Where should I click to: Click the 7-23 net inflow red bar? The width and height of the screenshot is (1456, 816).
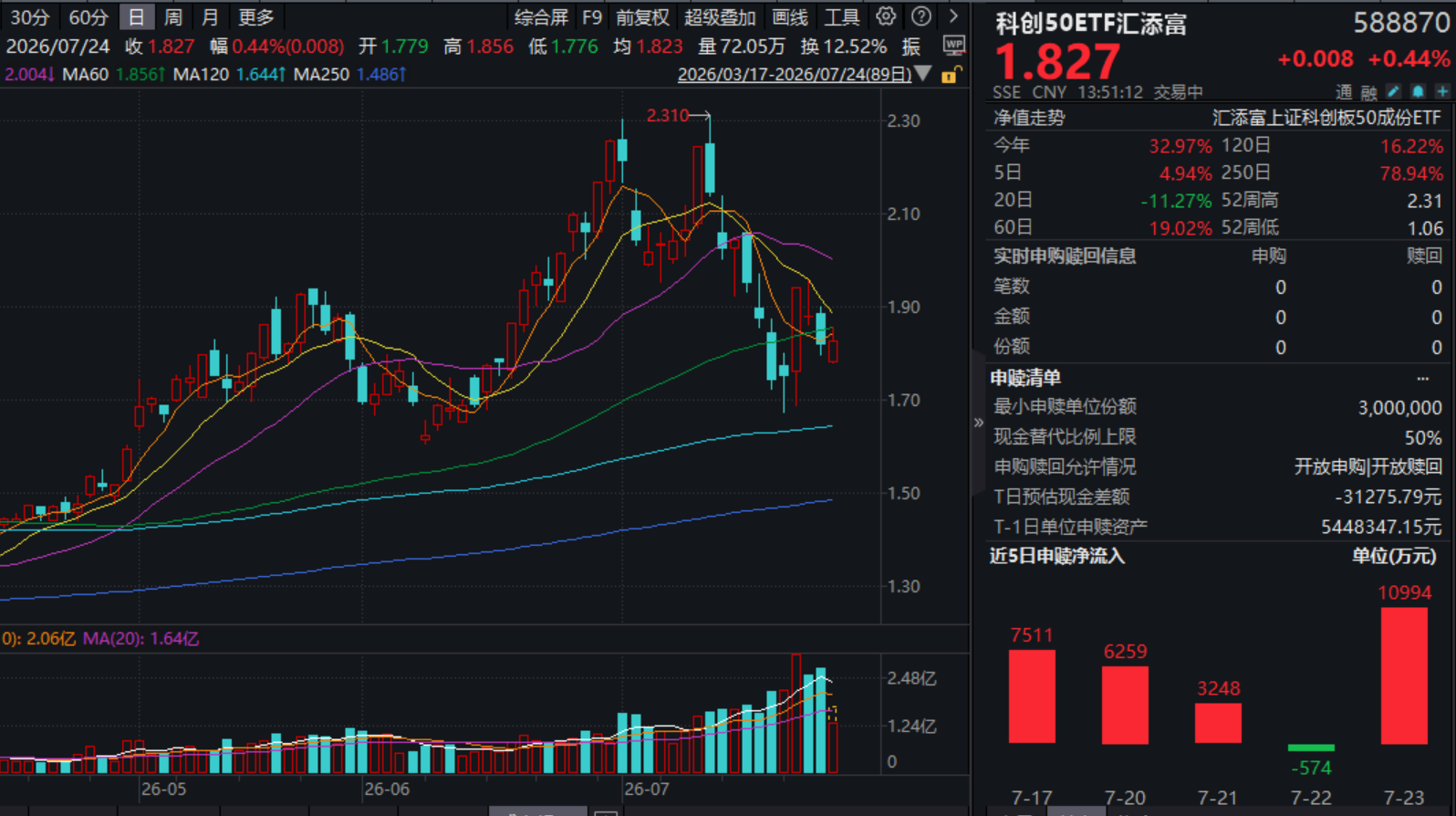coord(1404,675)
